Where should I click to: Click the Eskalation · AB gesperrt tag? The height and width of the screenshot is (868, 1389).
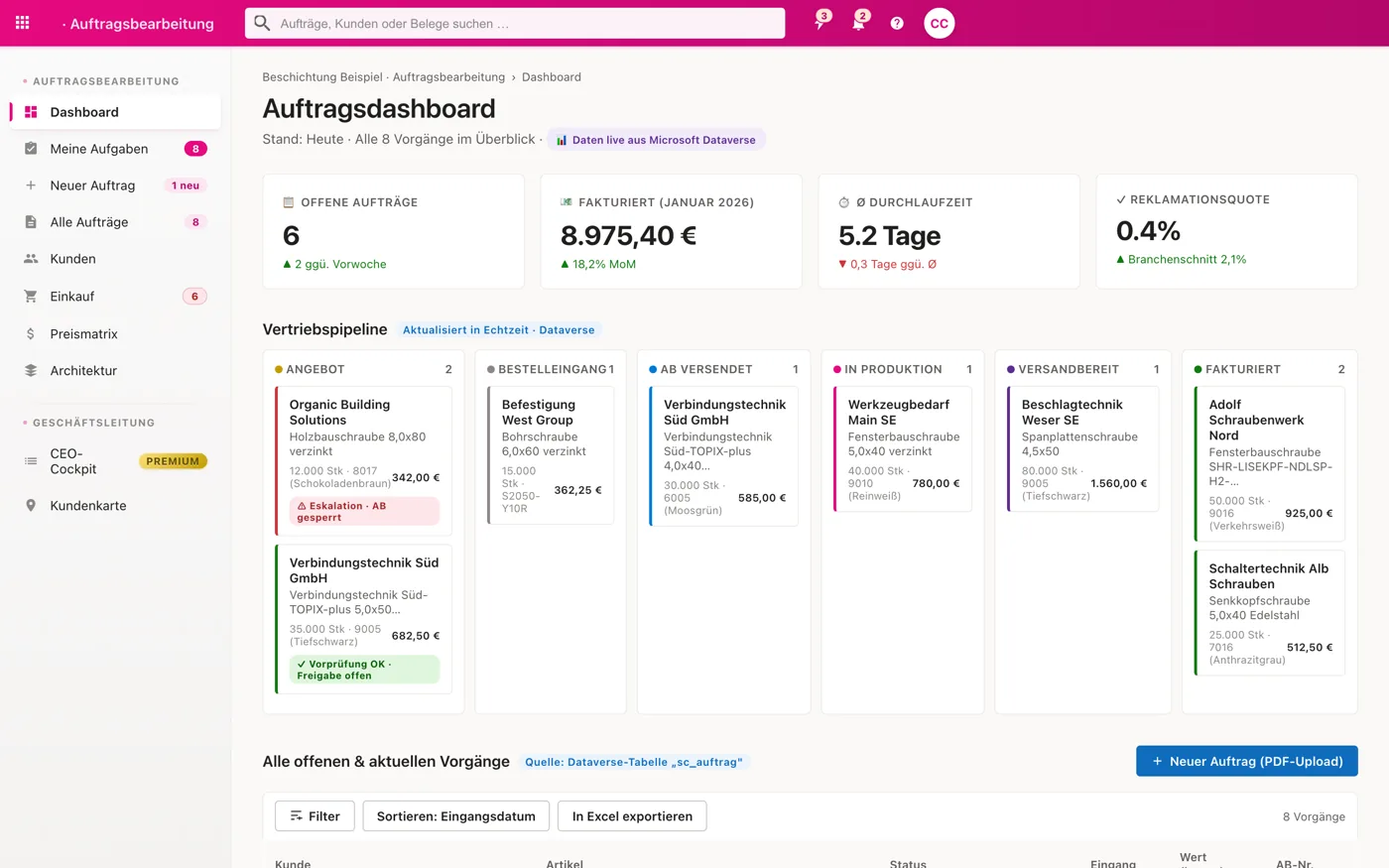click(364, 512)
